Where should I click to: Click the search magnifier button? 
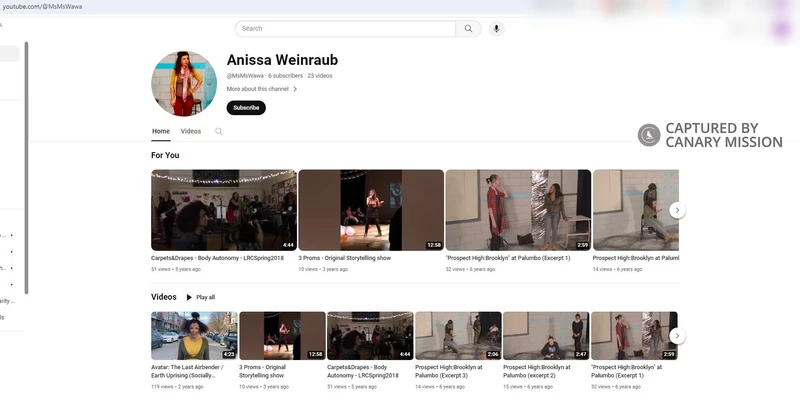468,29
